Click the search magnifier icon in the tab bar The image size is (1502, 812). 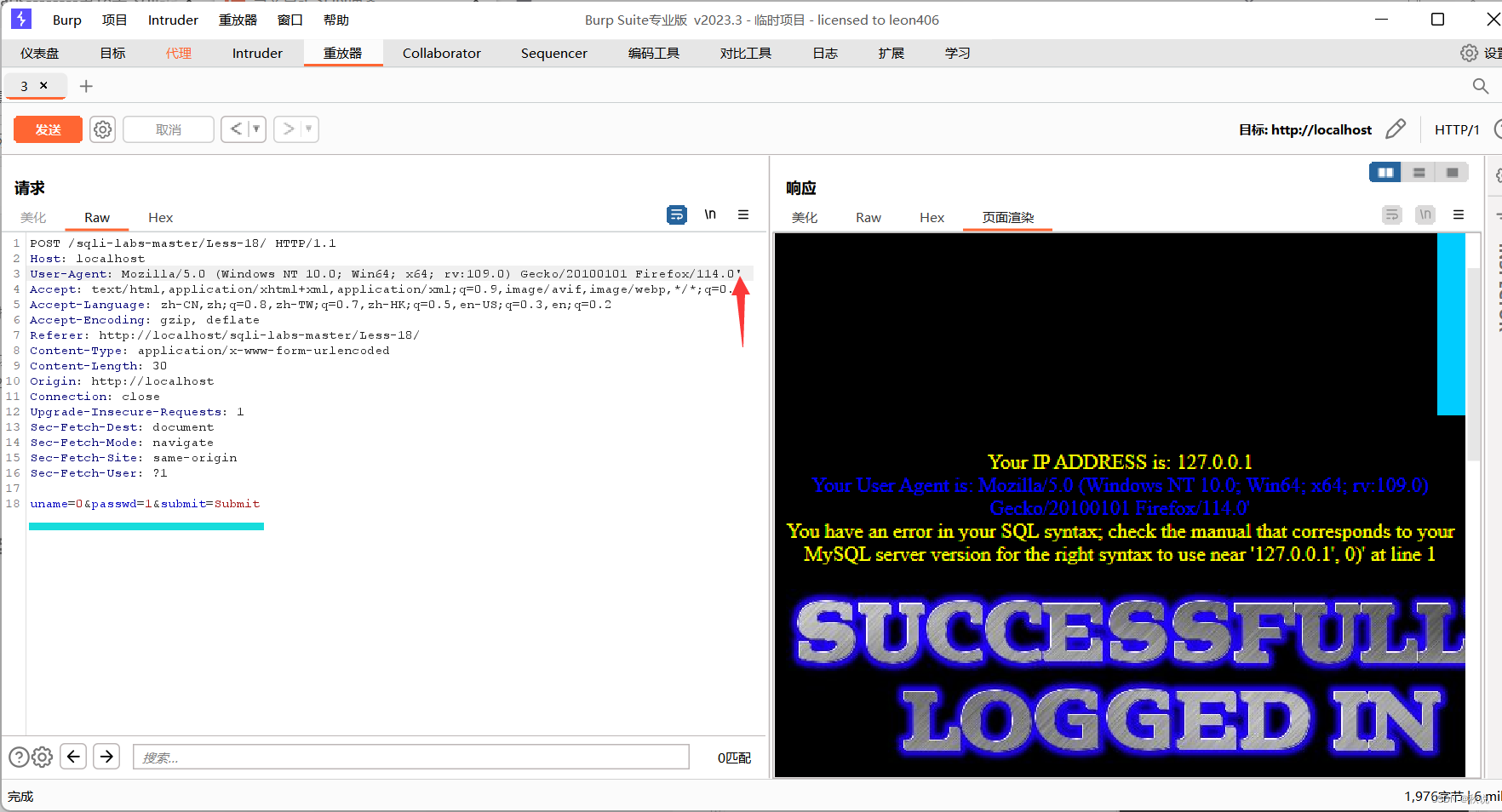(1481, 86)
